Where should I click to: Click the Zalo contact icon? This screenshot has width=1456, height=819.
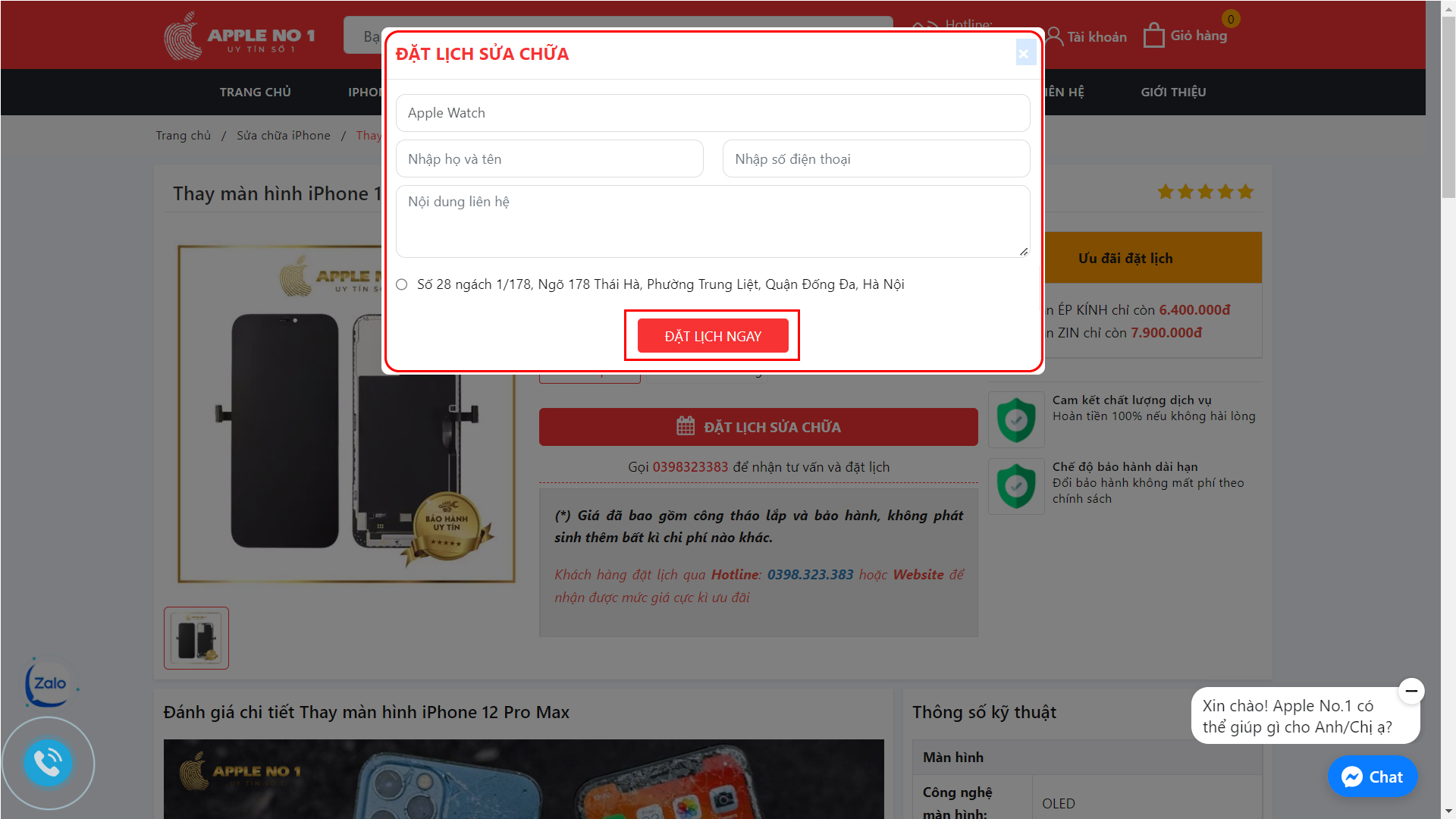point(46,684)
